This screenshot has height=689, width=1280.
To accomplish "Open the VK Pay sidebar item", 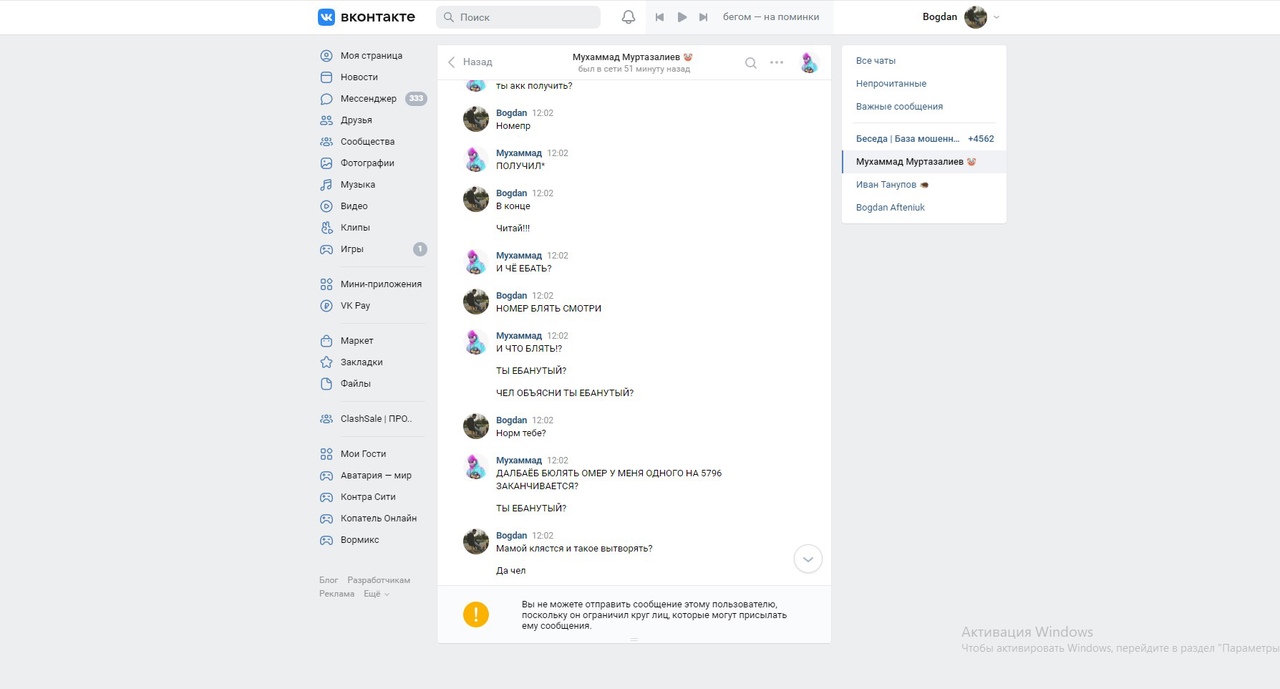I will [355, 306].
